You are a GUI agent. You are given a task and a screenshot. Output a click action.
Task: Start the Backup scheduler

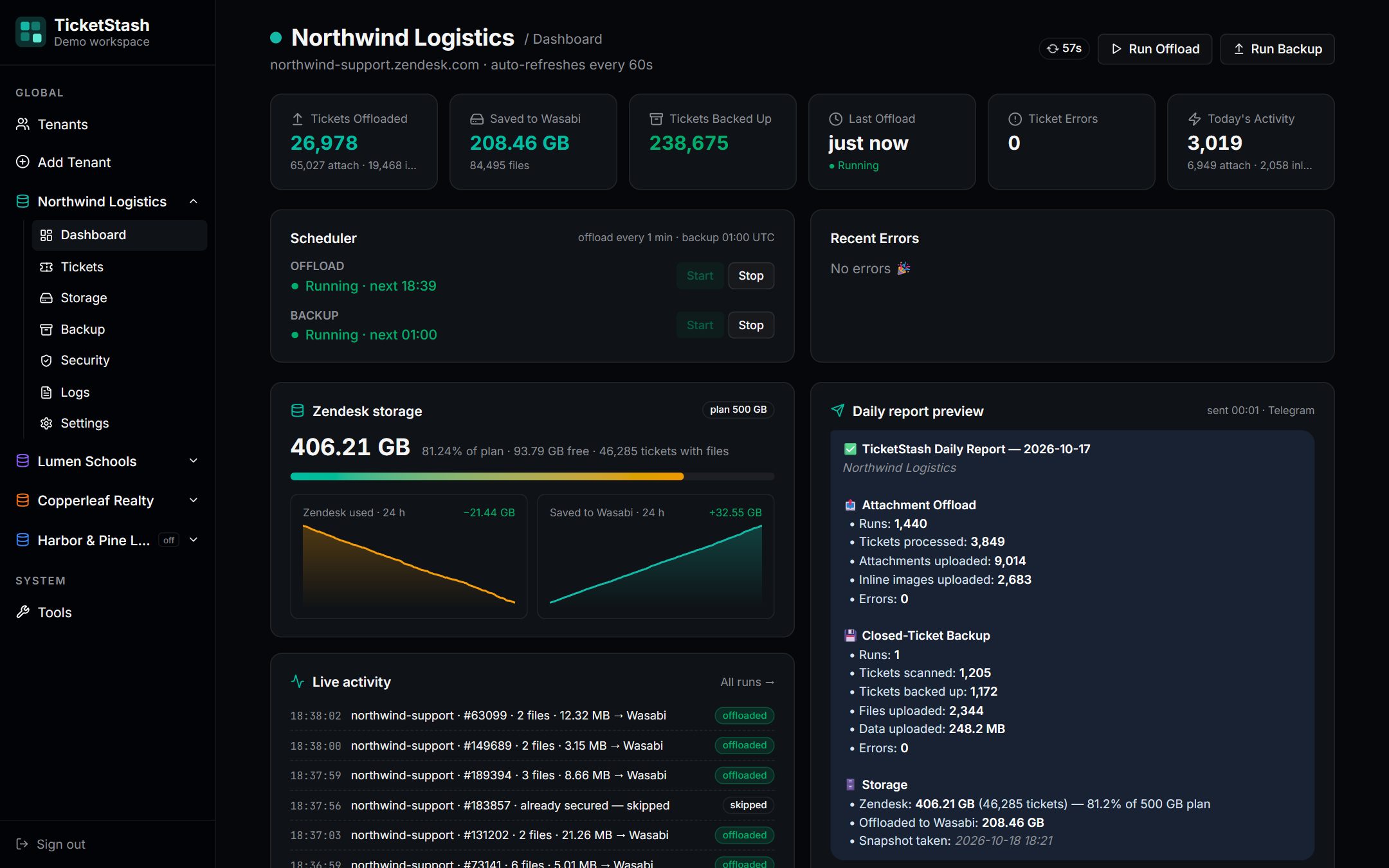click(700, 325)
